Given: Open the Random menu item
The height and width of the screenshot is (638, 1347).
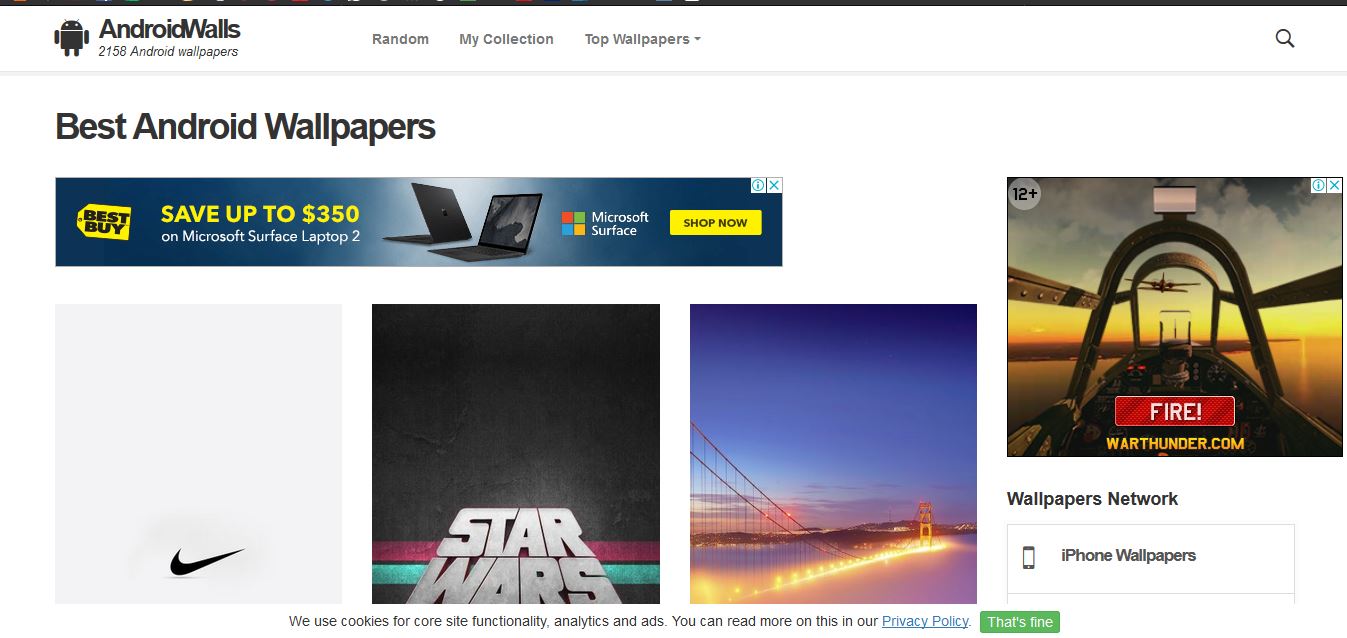Looking at the screenshot, I should click(400, 39).
